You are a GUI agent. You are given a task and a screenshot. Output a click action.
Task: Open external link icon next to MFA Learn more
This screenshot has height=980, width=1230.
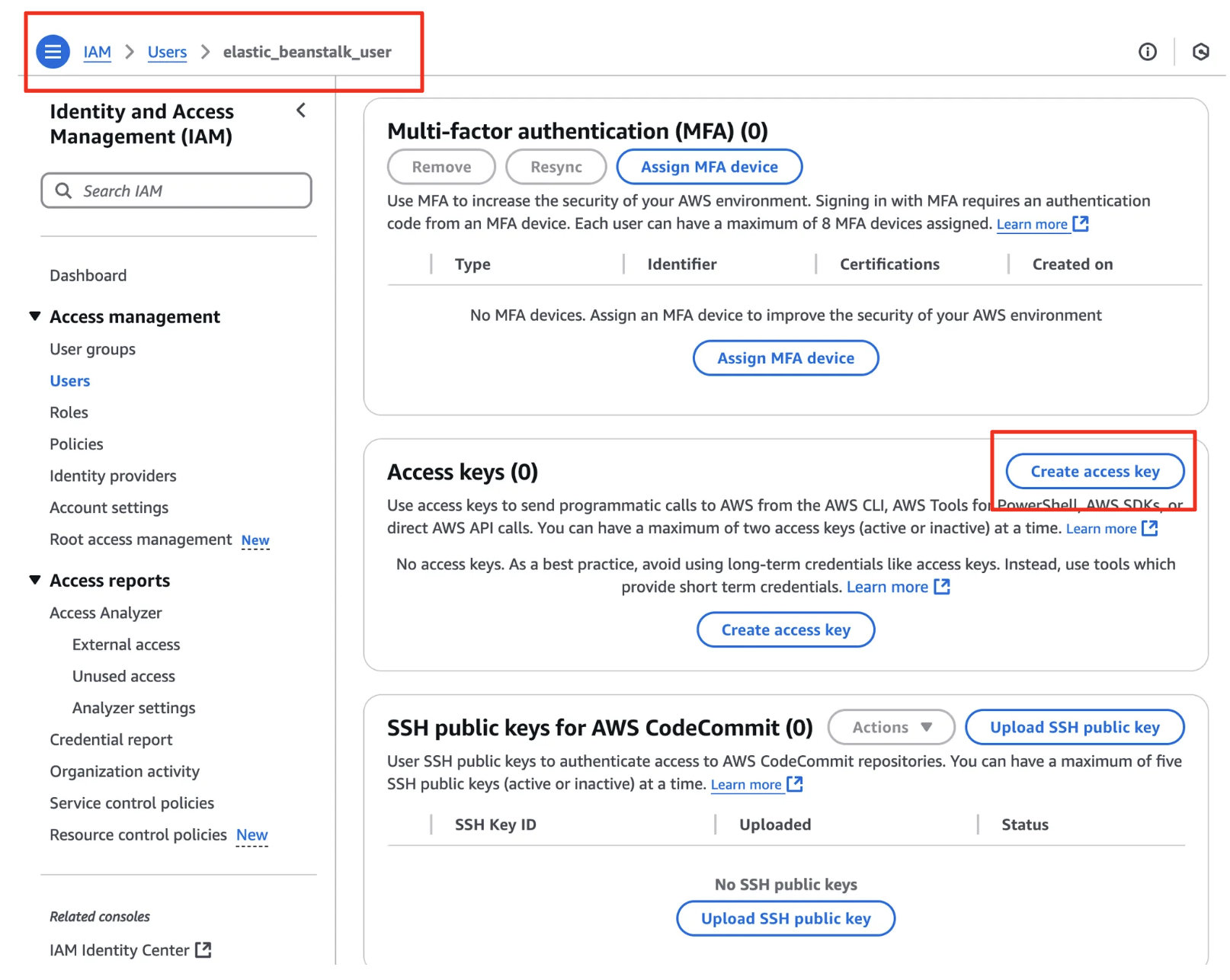click(1080, 224)
